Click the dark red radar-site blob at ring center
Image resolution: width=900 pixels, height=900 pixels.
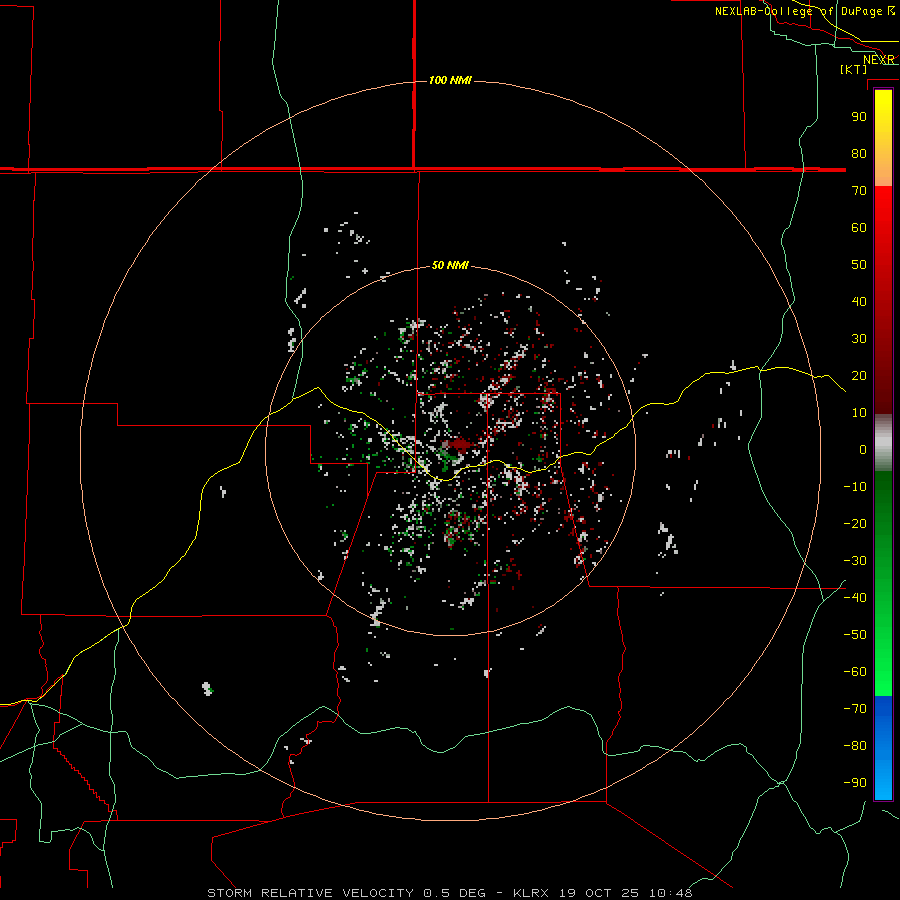click(459, 445)
